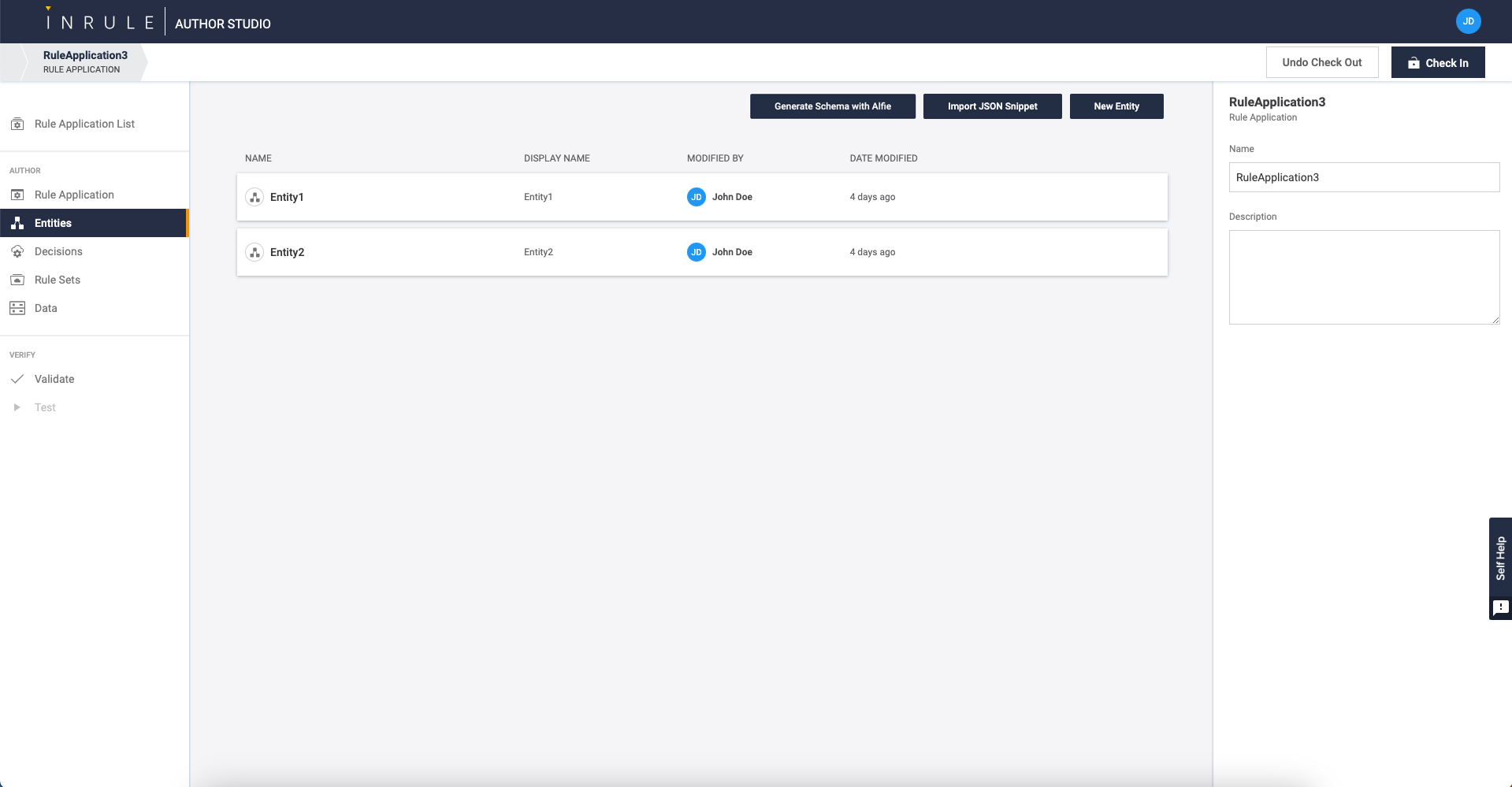Click display name Entity1 cell
The image size is (1512, 787).
coord(538,197)
